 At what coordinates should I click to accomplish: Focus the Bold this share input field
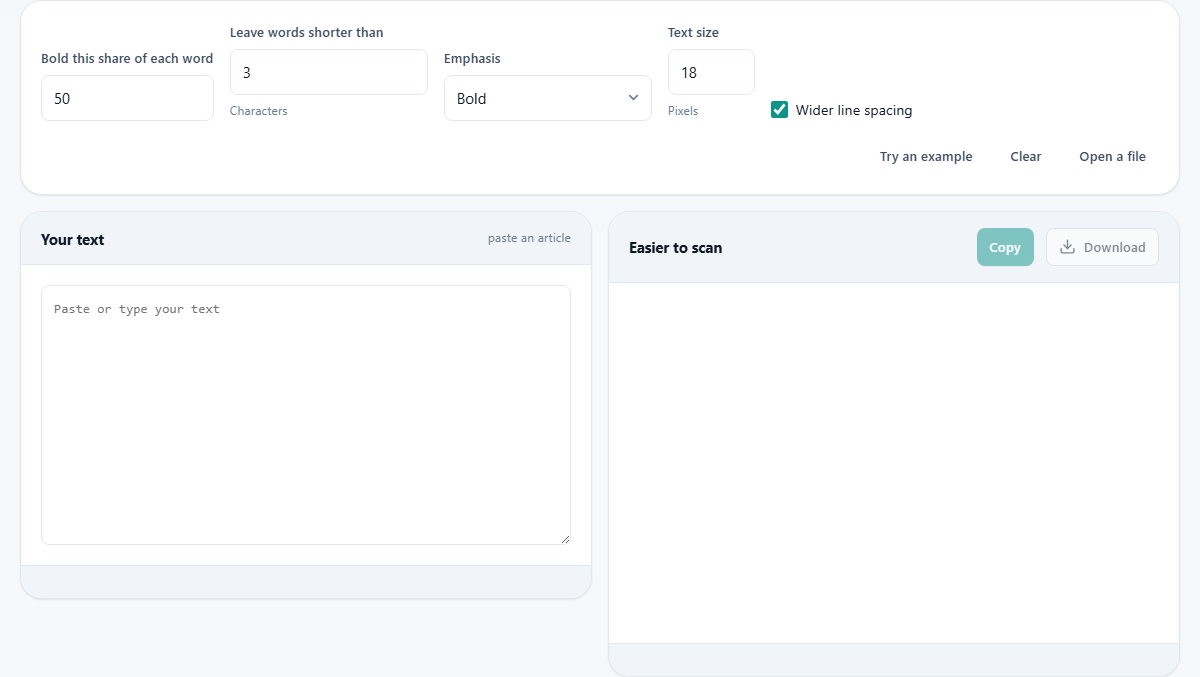127,98
